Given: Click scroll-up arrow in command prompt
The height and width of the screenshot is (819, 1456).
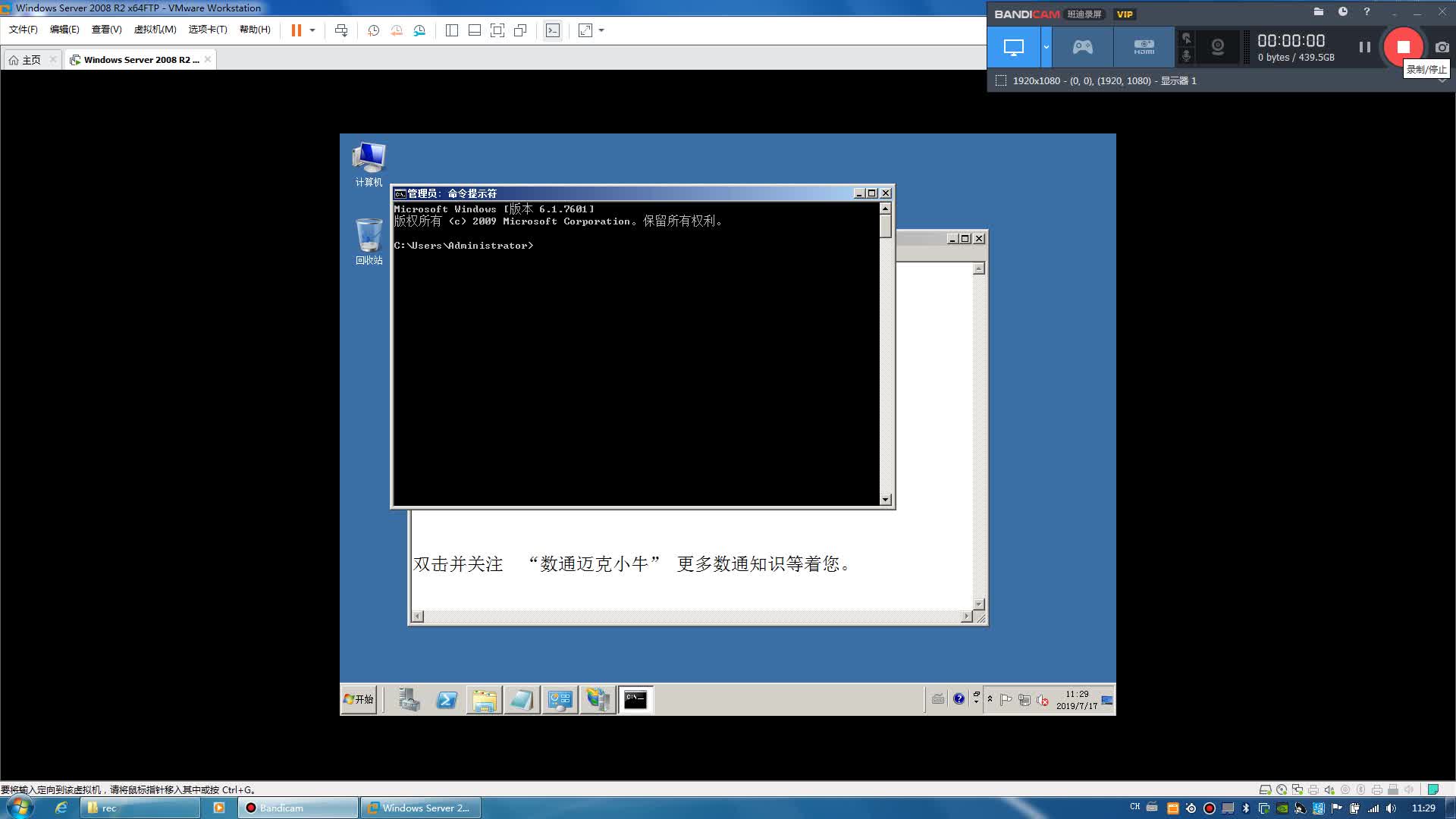Looking at the screenshot, I should point(885,208).
